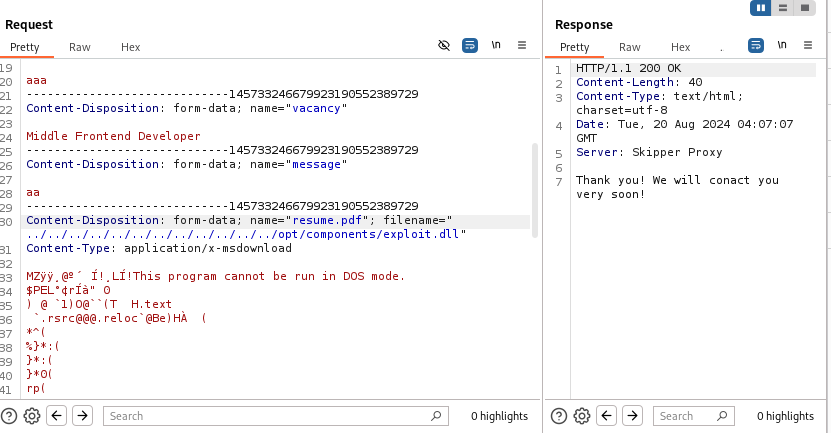Open Response search help icon
831x433 pixels.
coord(559,416)
